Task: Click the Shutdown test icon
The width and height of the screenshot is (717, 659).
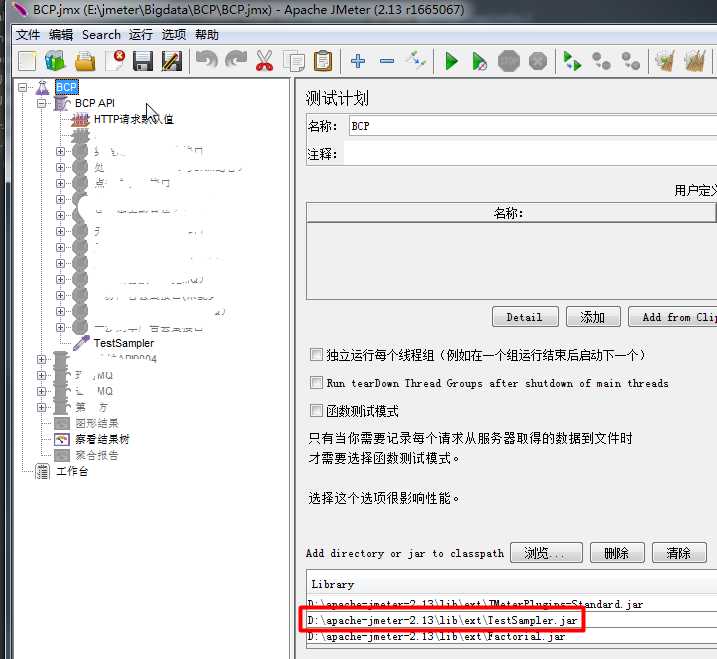Action: point(538,61)
